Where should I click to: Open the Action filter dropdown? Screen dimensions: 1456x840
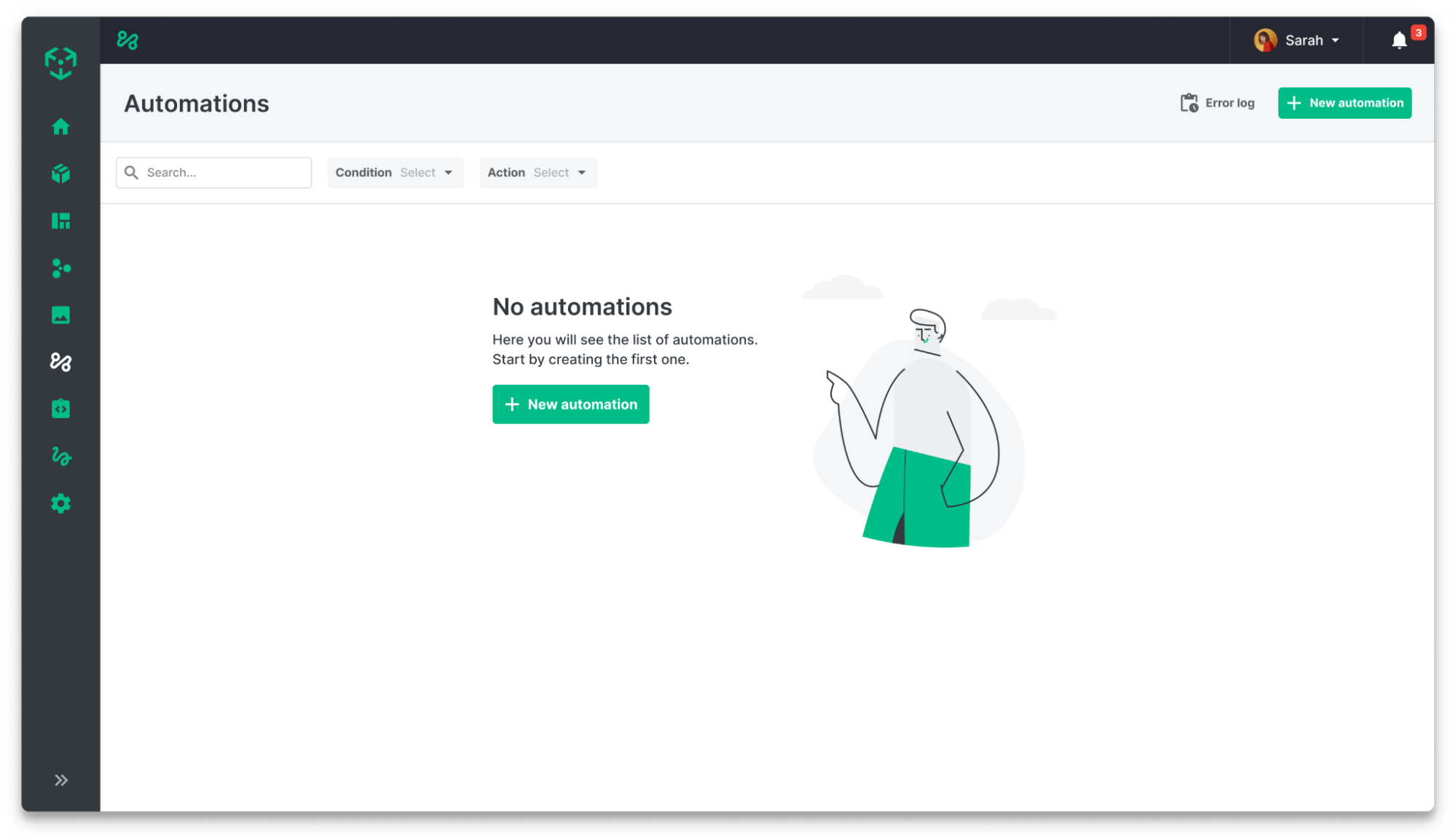pyautogui.click(x=538, y=173)
